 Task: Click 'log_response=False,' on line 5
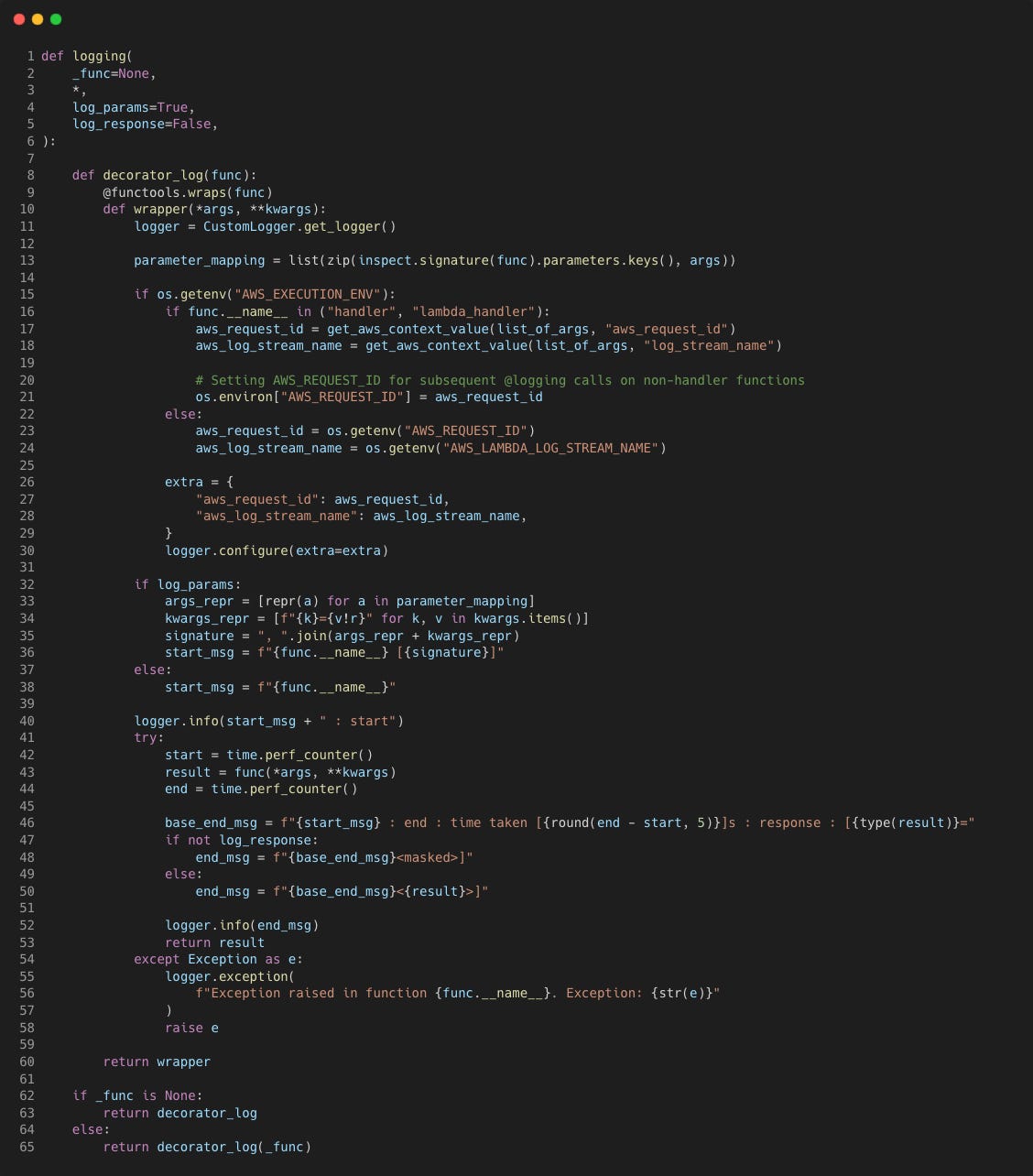(x=146, y=124)
